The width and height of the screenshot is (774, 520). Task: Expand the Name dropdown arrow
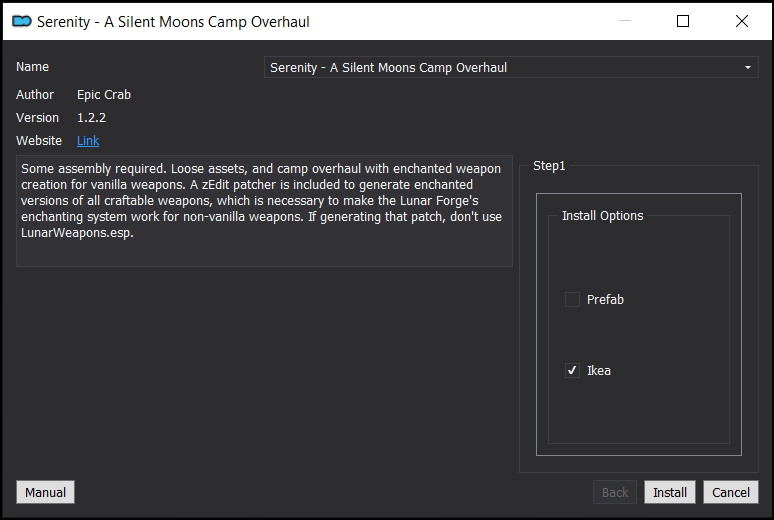coord(748,67)
